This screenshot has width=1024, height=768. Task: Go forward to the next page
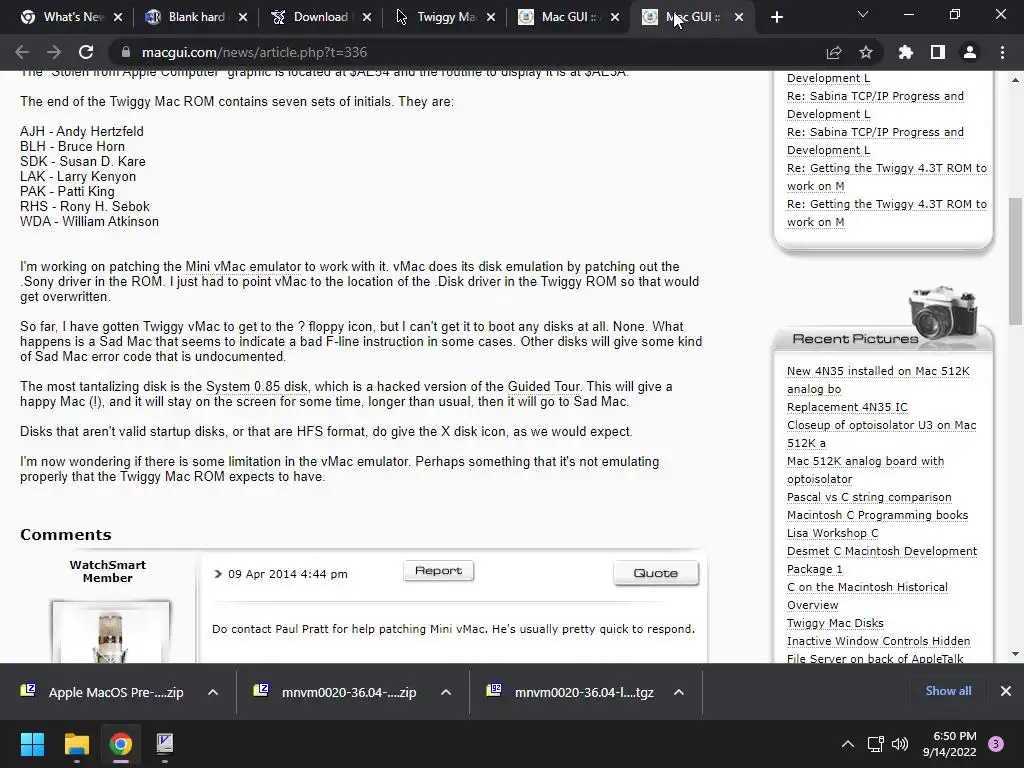(54, 52)
